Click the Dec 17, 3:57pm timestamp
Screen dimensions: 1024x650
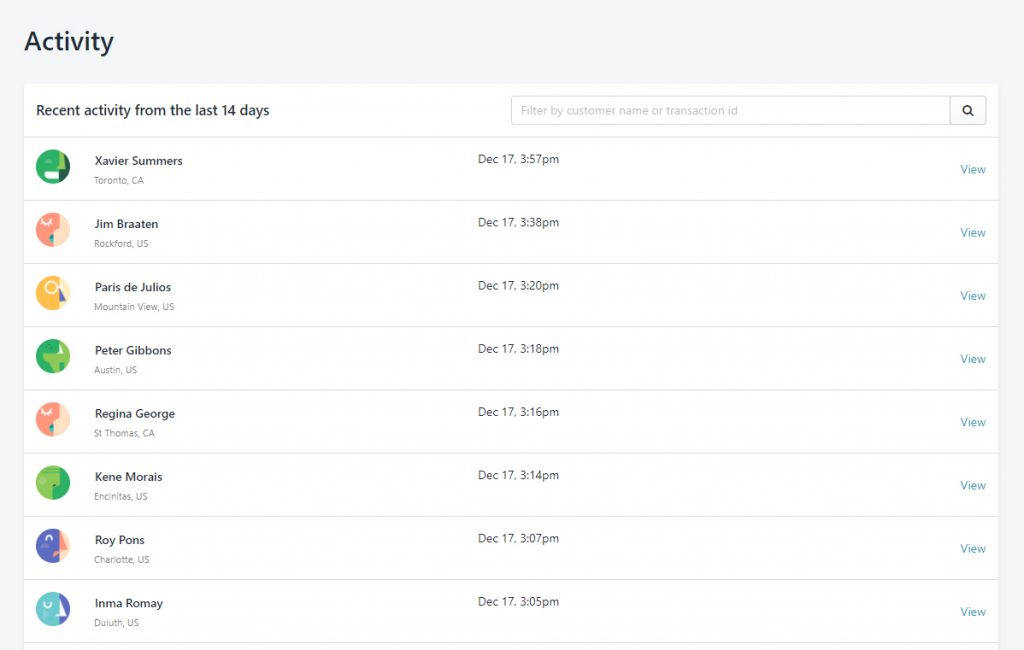pos(519,159)
